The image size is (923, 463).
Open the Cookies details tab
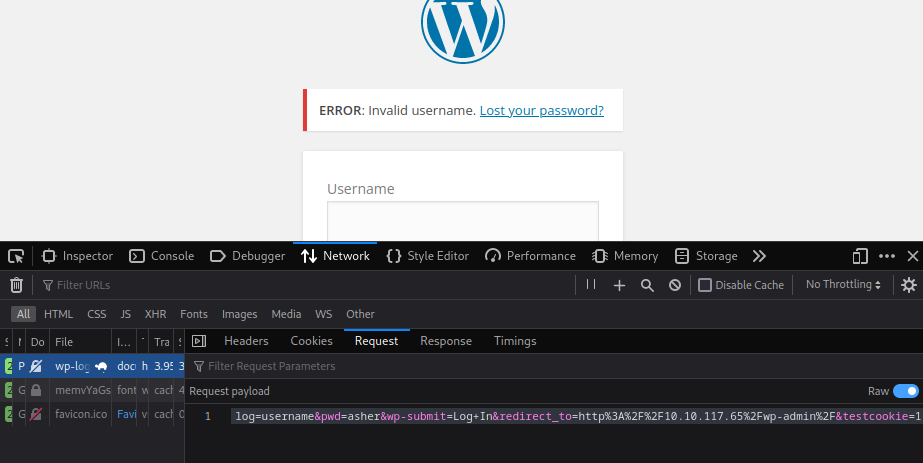(311, 341)
